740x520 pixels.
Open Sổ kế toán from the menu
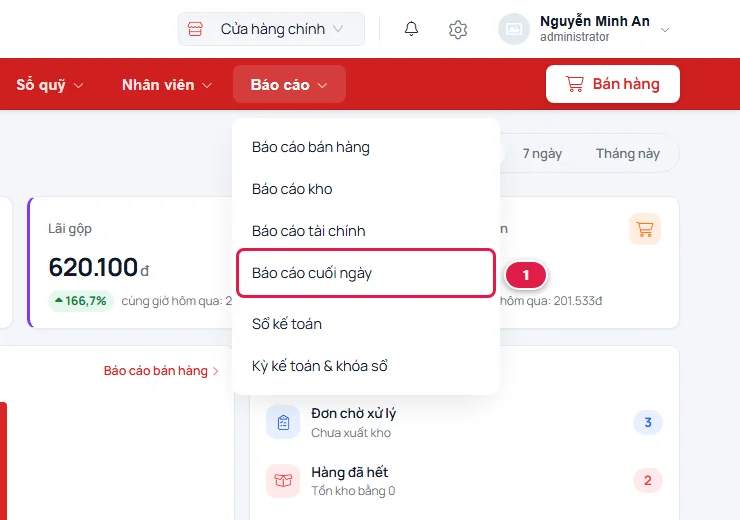[x=366, y=324]
